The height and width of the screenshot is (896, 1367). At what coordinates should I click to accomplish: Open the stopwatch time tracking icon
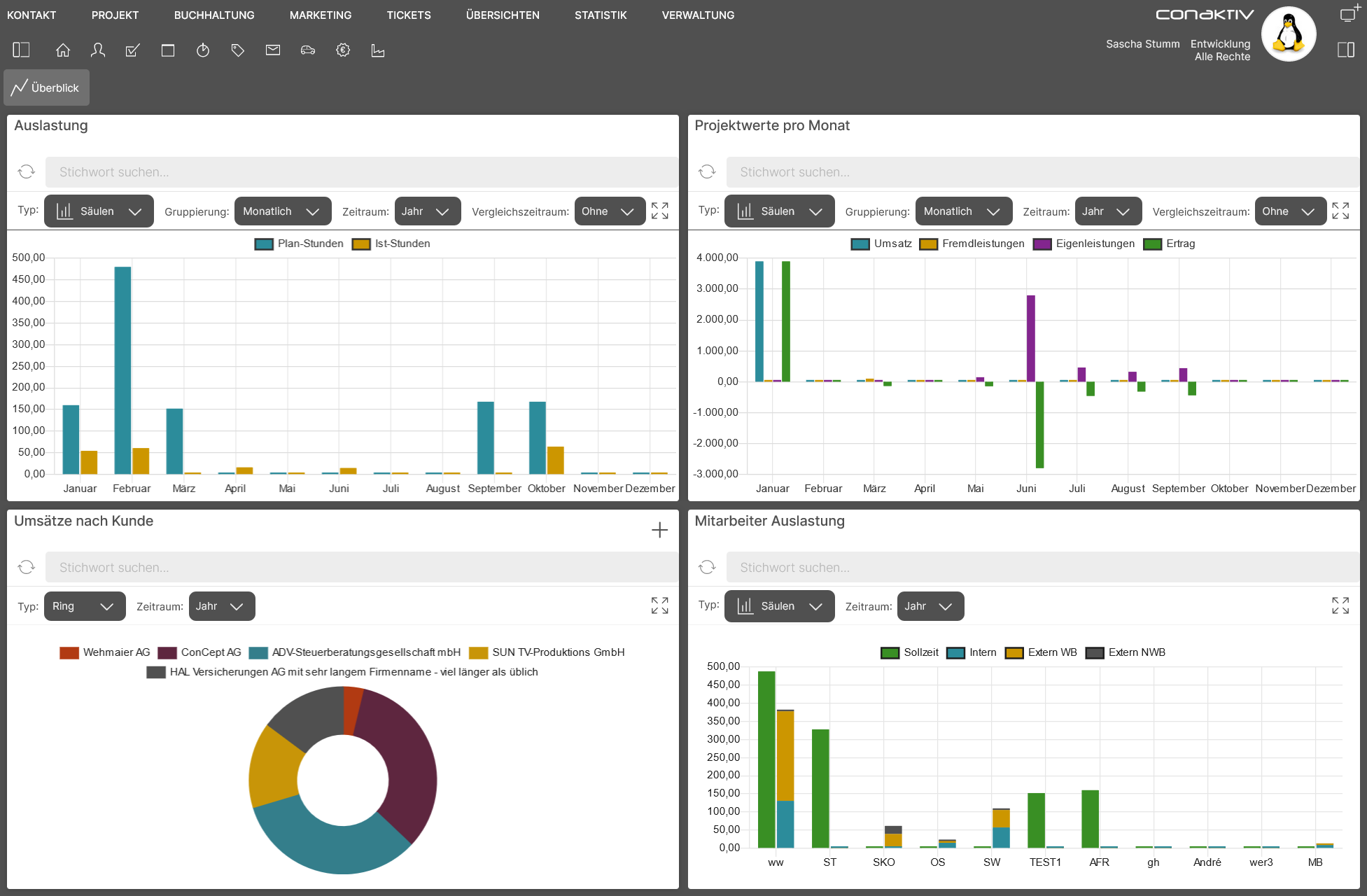pyautogui.click(x=203, y=50)
